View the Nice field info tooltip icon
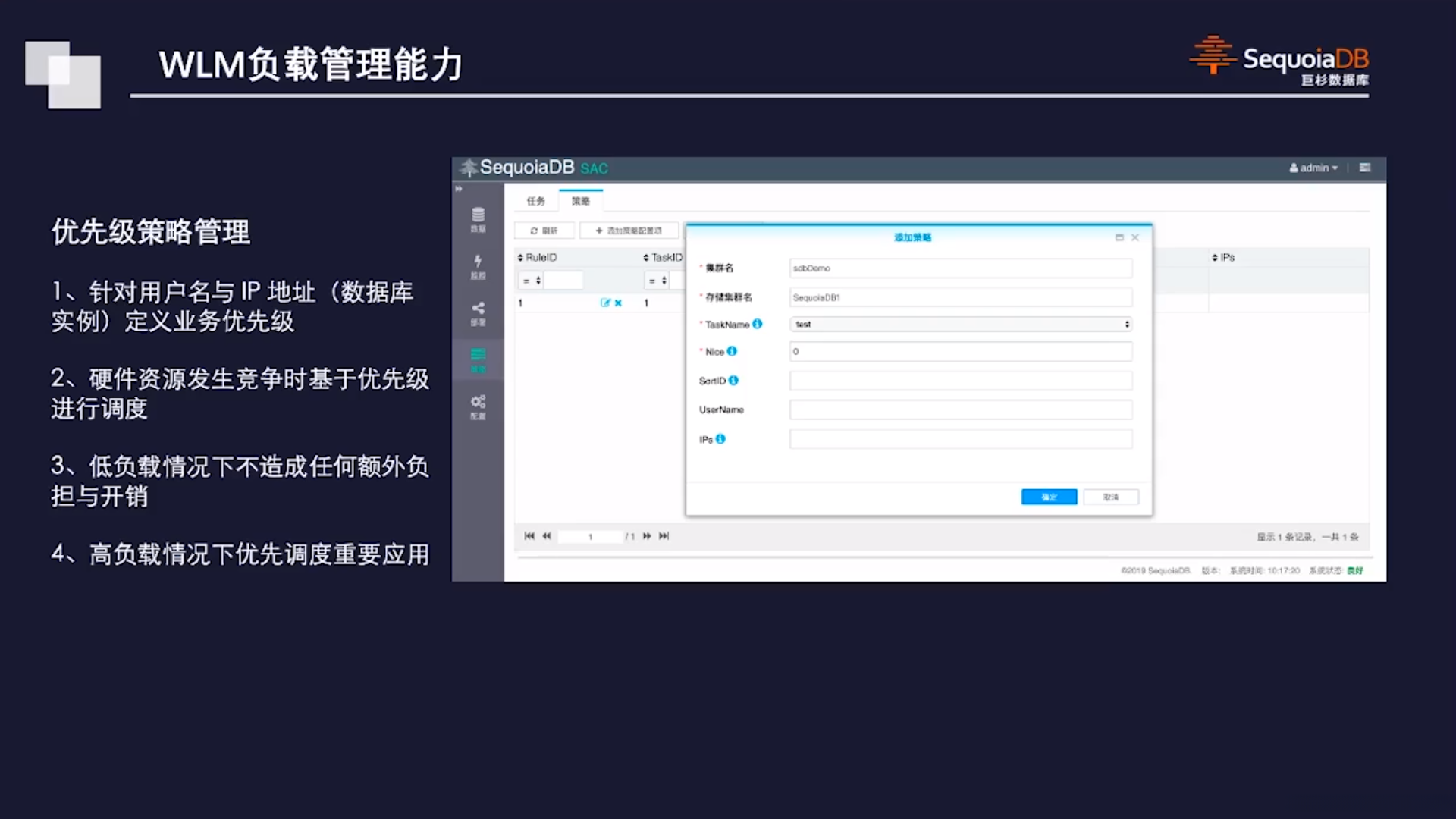Screen dimensions: 1456x819 pos(730,351)
